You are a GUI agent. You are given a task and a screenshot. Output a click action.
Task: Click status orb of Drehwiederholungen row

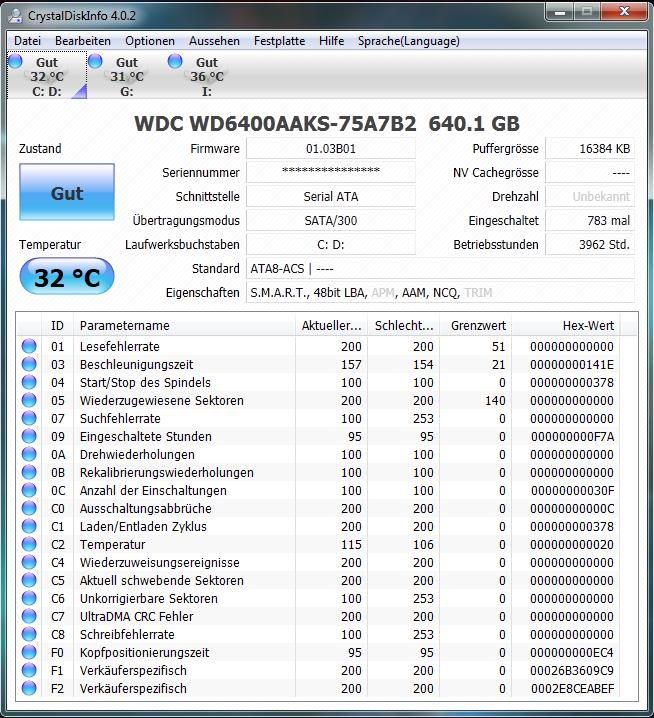click(29, 454)
